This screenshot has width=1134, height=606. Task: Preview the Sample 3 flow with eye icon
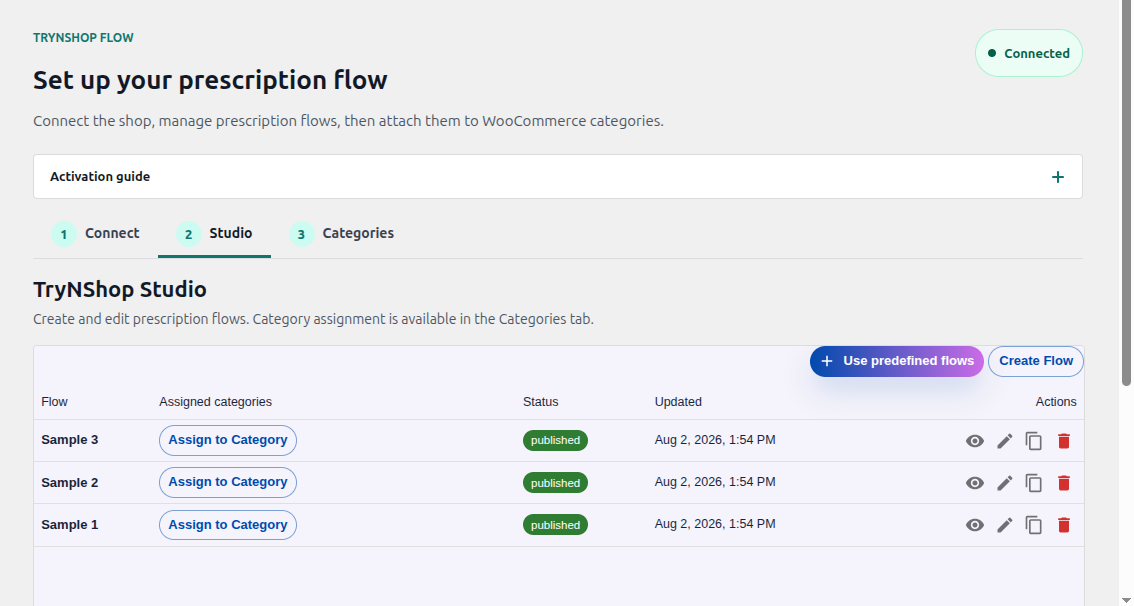click(974, 441)
